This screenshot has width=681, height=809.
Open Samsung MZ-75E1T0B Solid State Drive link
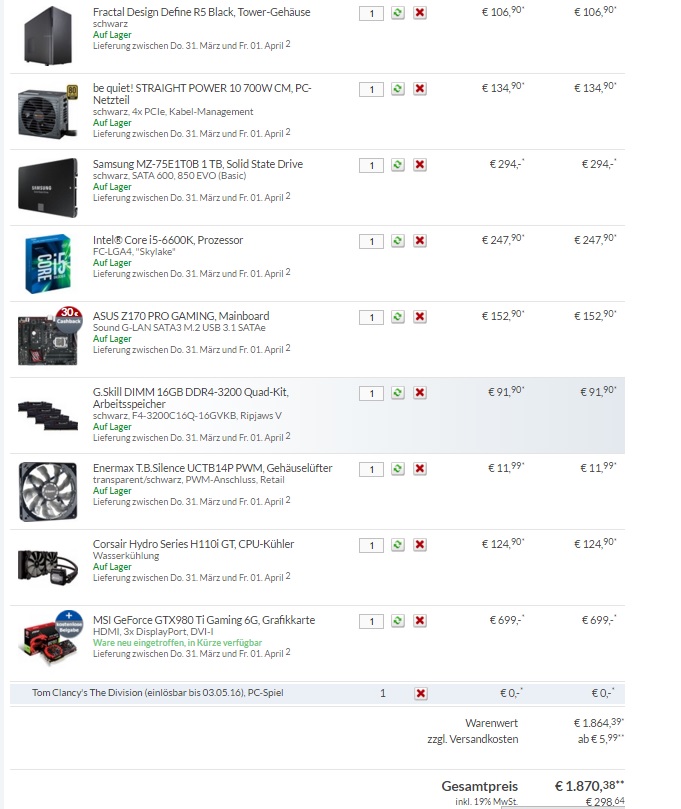(x=198, y=164)
